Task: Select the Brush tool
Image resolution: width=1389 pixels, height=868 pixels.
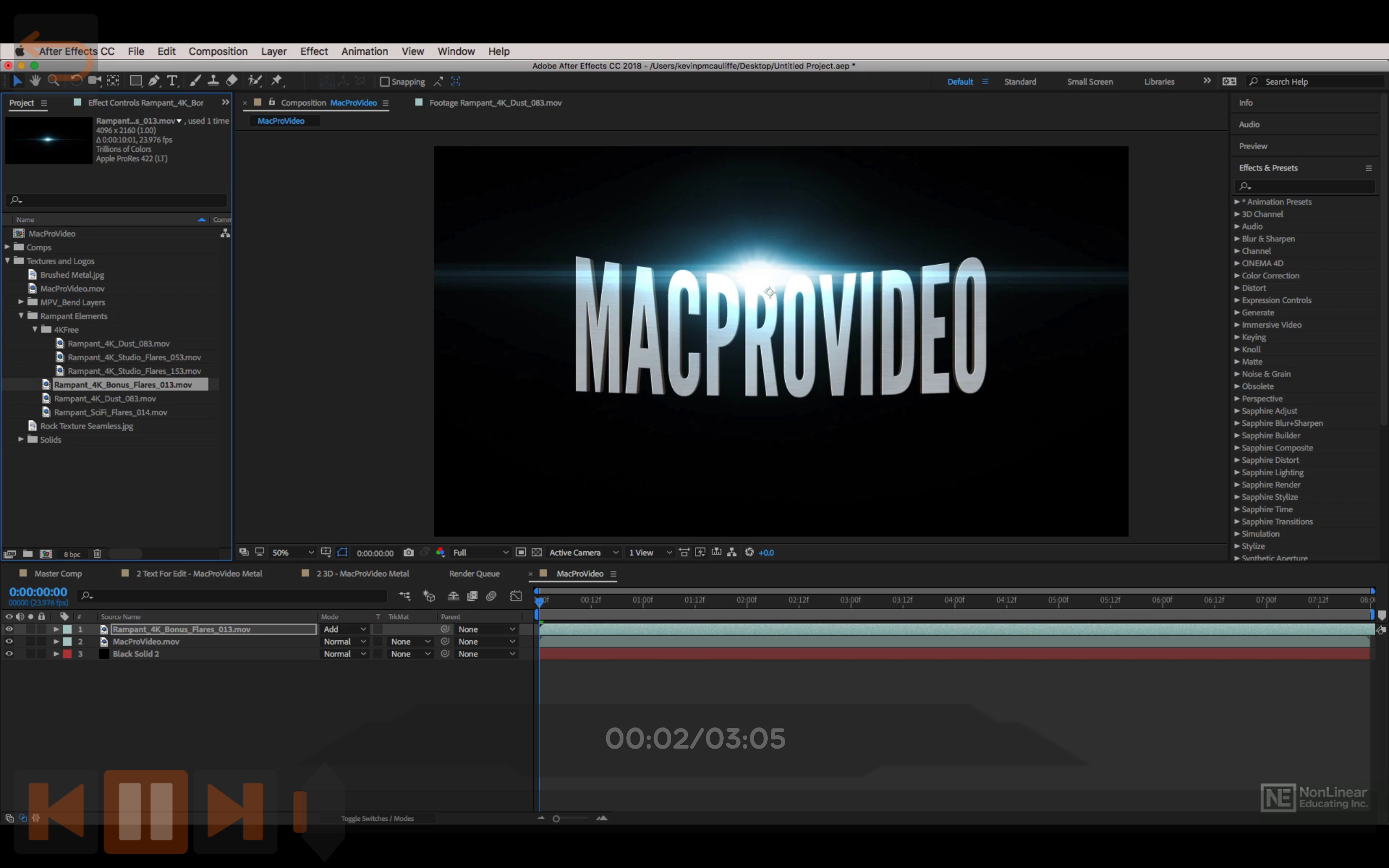Action: point(195,81)
